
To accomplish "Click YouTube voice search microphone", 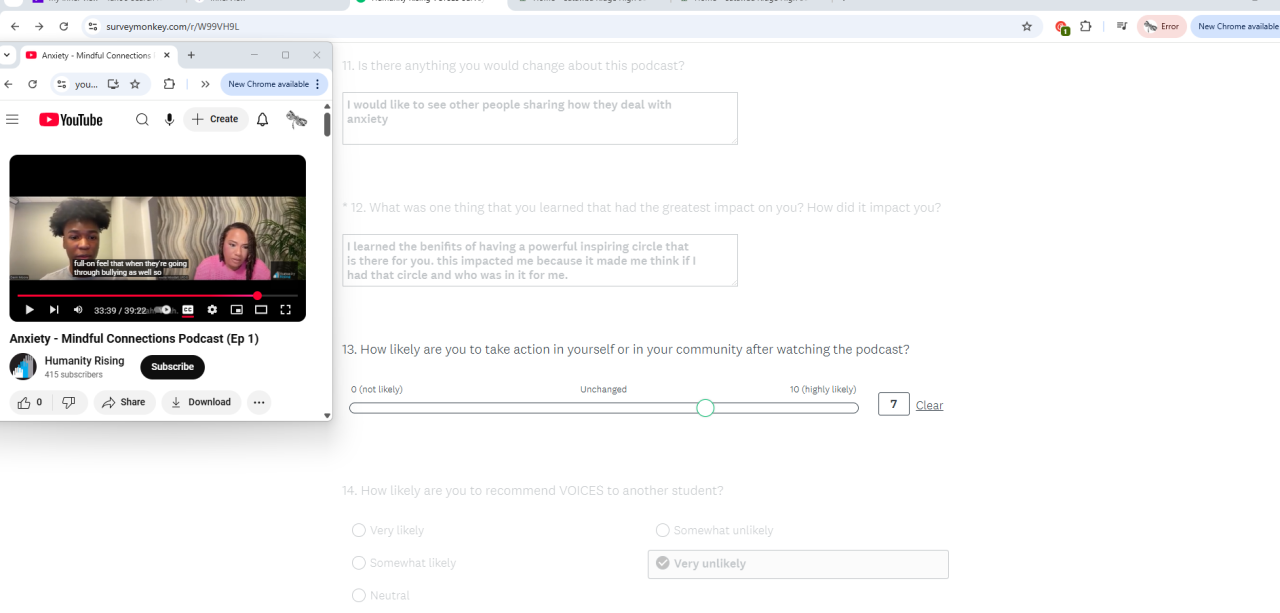I will click(169, 120).
